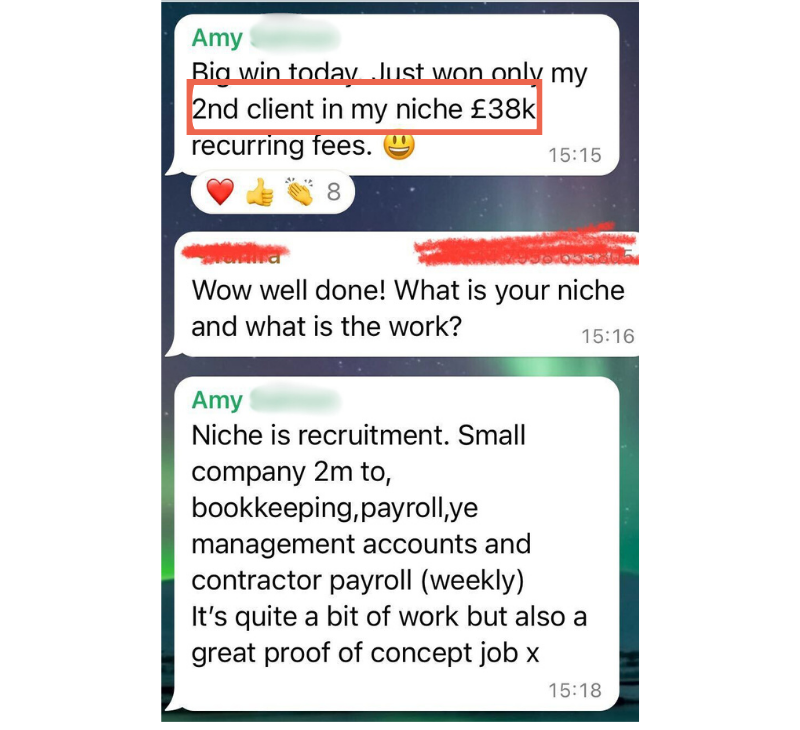Click Amy's name on the first message
This screenshot has width=800, height=730.
pos(217,38)
